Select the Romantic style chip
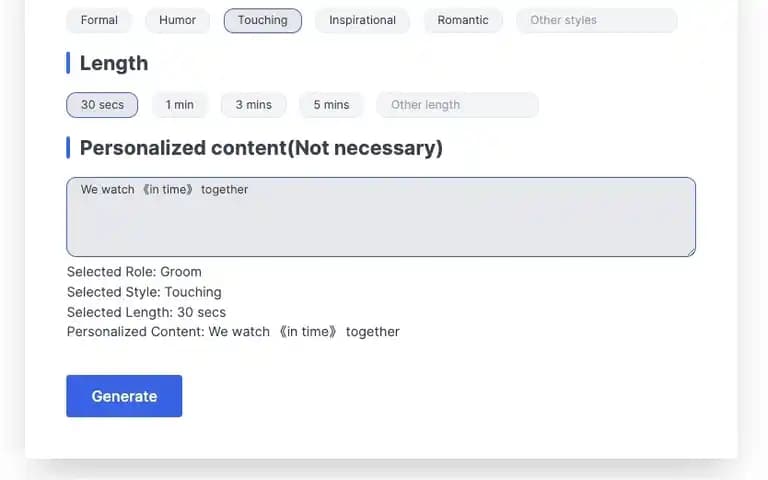Image resolution: width=768 pixels, height=480 pixels. (463, 21)
